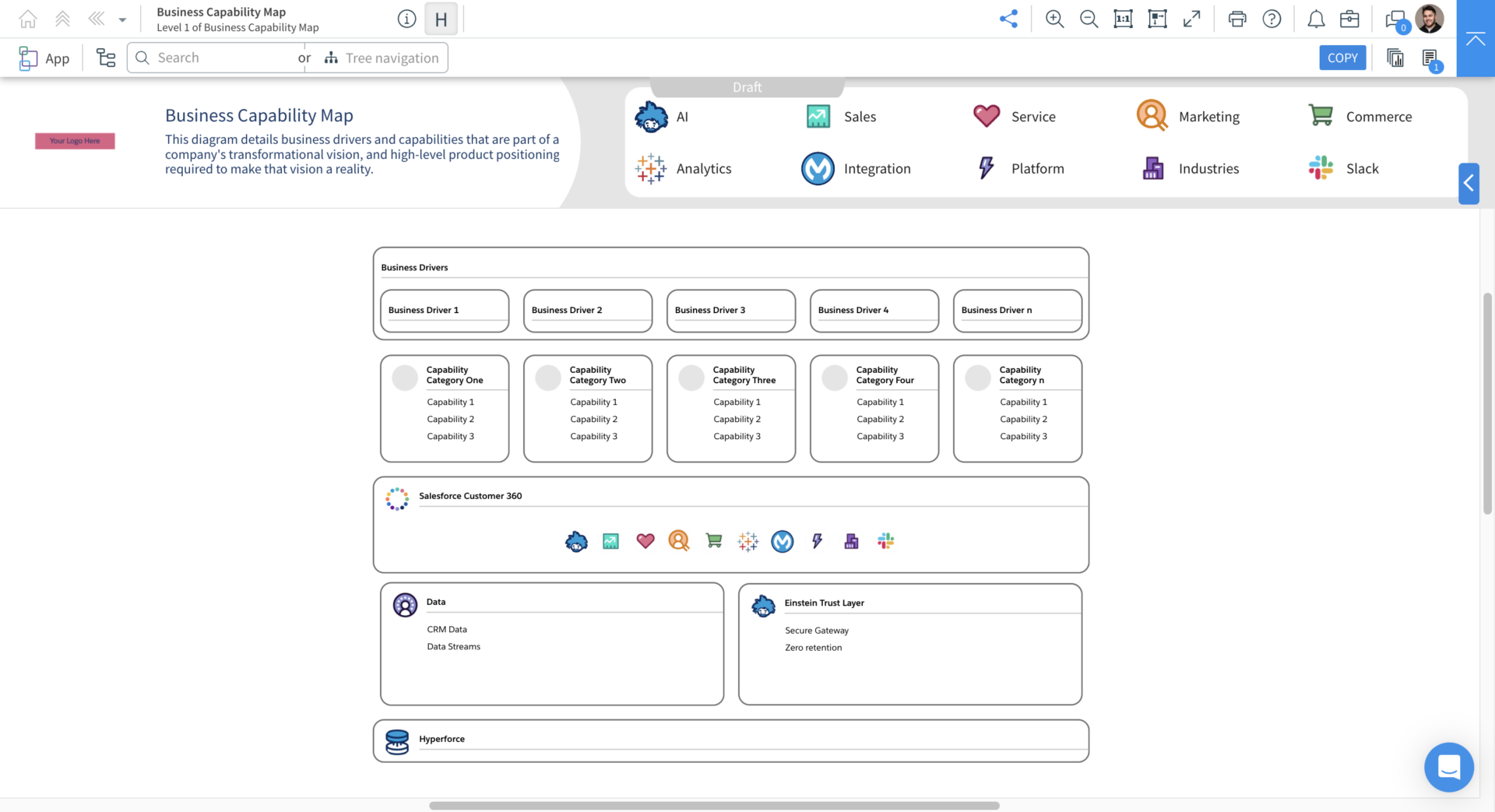Click the zoom-in magnifier icon
Image resolution: width=1495 pixels, height=812 pixels.
pos(1054,18)
